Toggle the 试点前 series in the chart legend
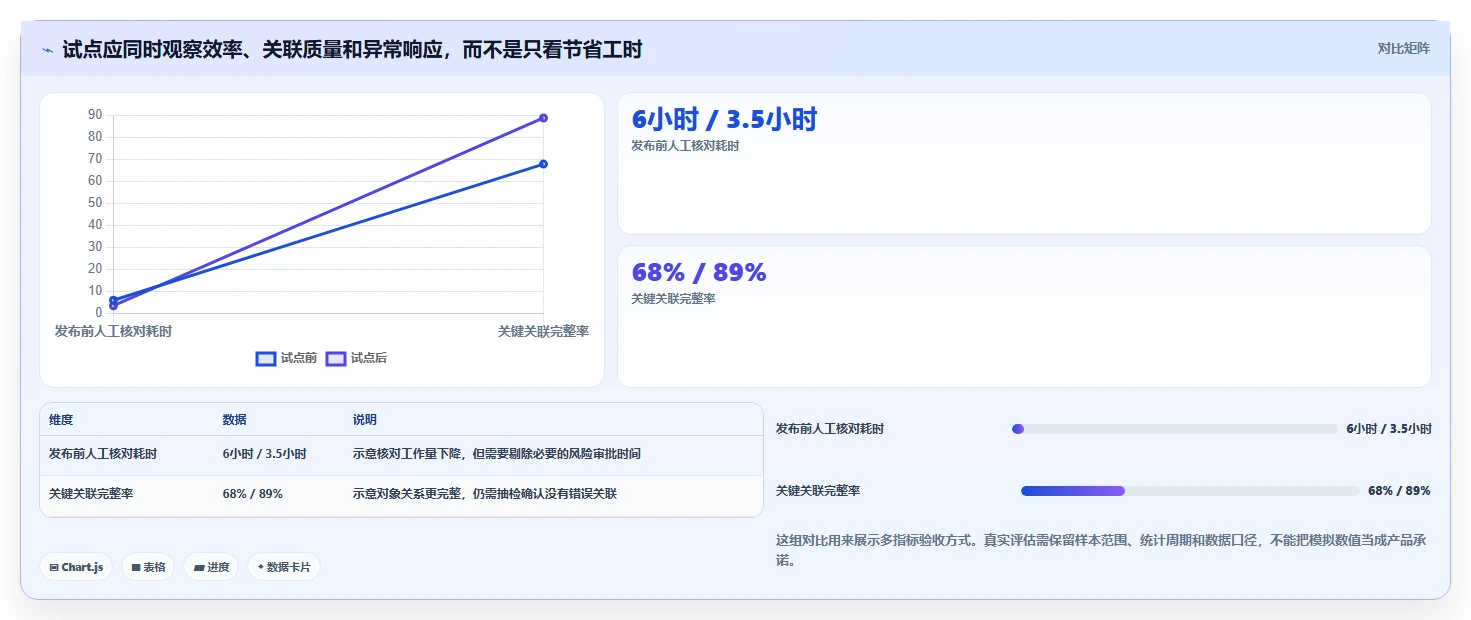This screenshot has height=620, width=1471. tap(286, 358)
